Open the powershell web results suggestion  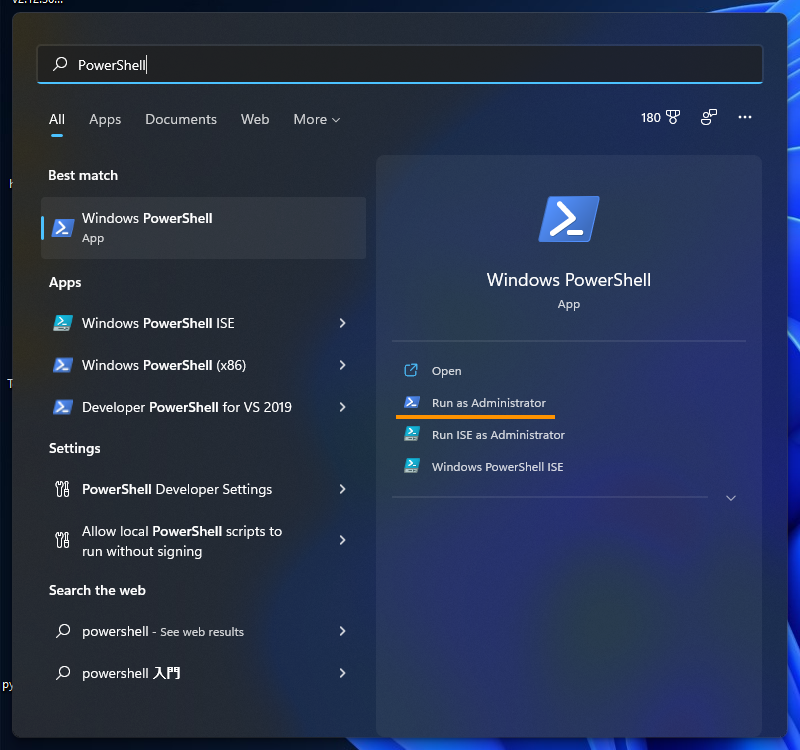162,631
